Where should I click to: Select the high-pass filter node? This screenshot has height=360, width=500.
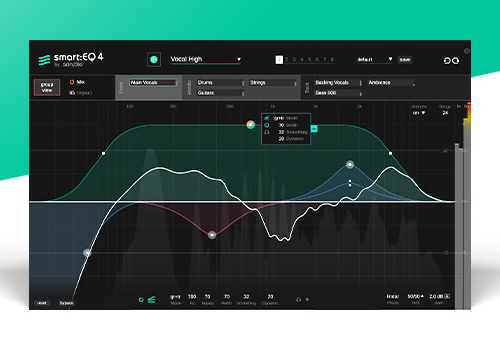pos(87,253)
